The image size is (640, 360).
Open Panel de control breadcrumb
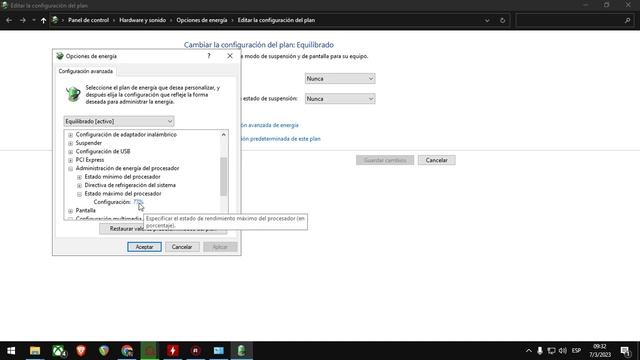point(89,20)
